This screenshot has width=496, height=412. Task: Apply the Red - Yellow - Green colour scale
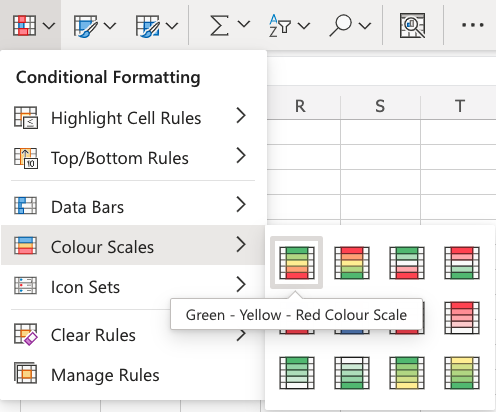(x=352, y=263)
